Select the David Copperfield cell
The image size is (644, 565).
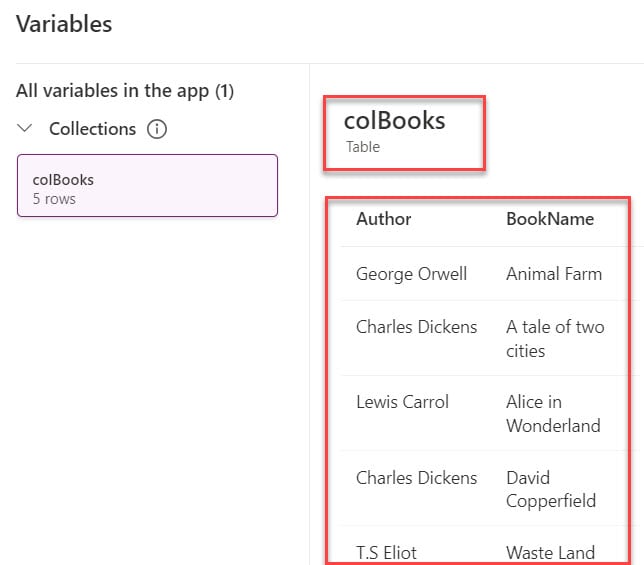click(551, 489)
